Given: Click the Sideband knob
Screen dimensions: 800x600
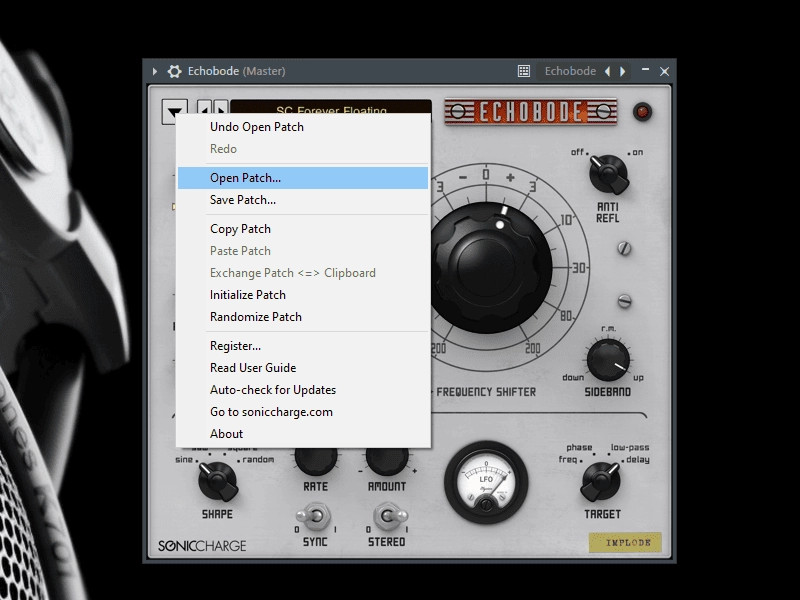Looking at the screenshot, I should tap(608, 359).
